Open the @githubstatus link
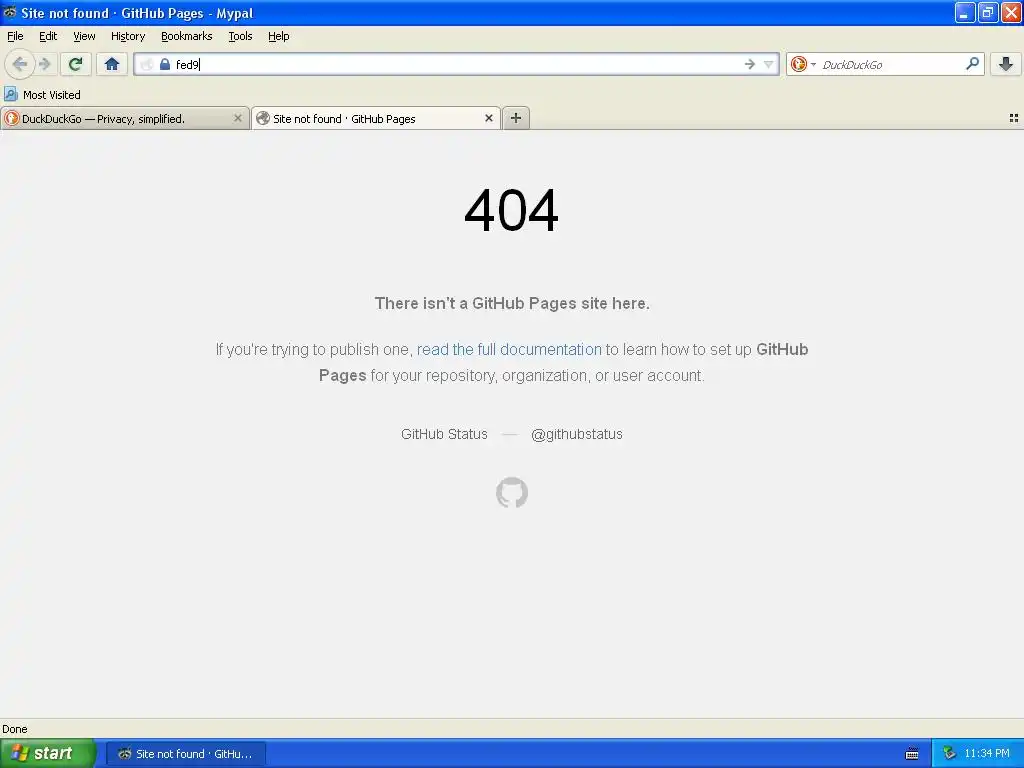The height and width of the screenshot is (768, 1024). (577, 434)
